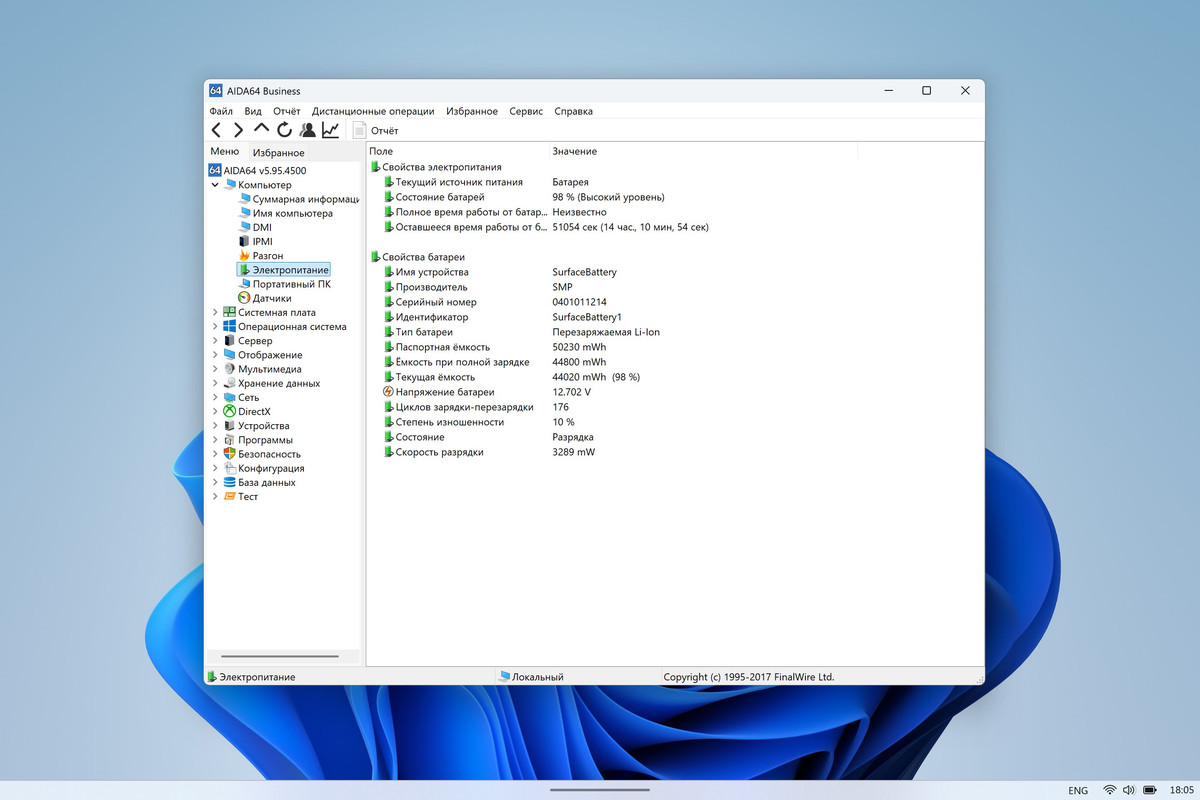Open the 18:05 clock in taskbar

tap(1181, 790)
